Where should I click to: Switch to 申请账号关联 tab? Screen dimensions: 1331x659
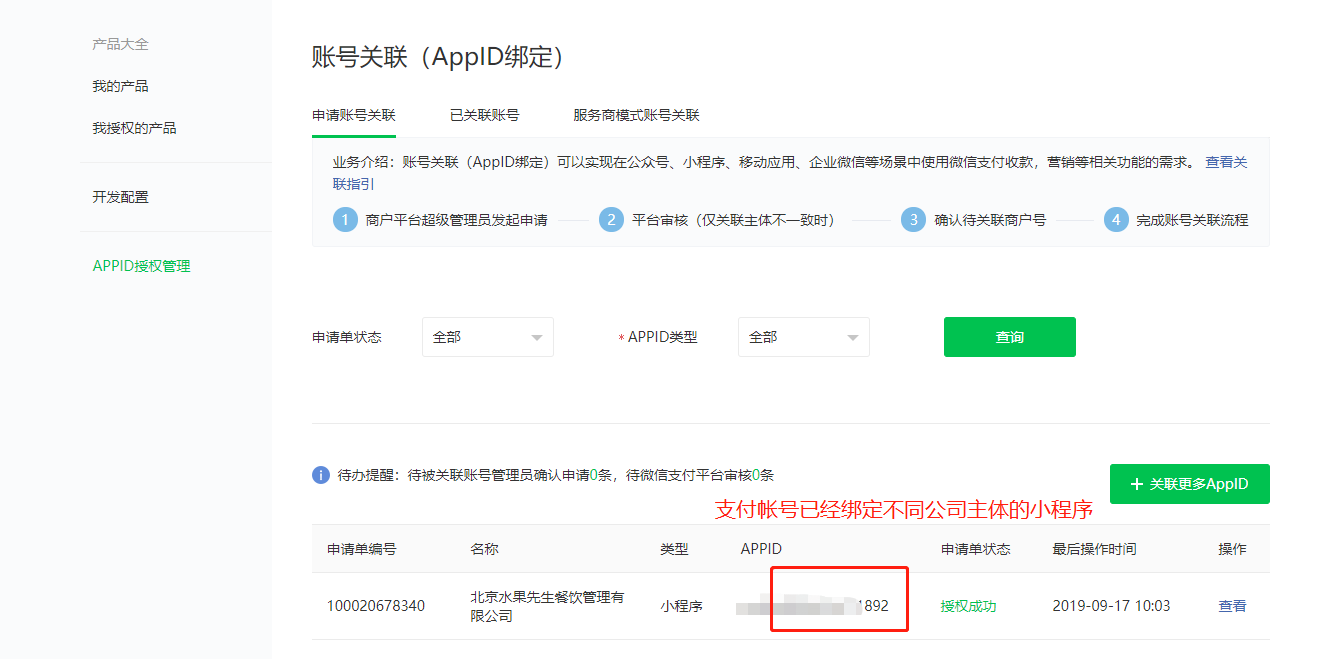tap(354, 115)
